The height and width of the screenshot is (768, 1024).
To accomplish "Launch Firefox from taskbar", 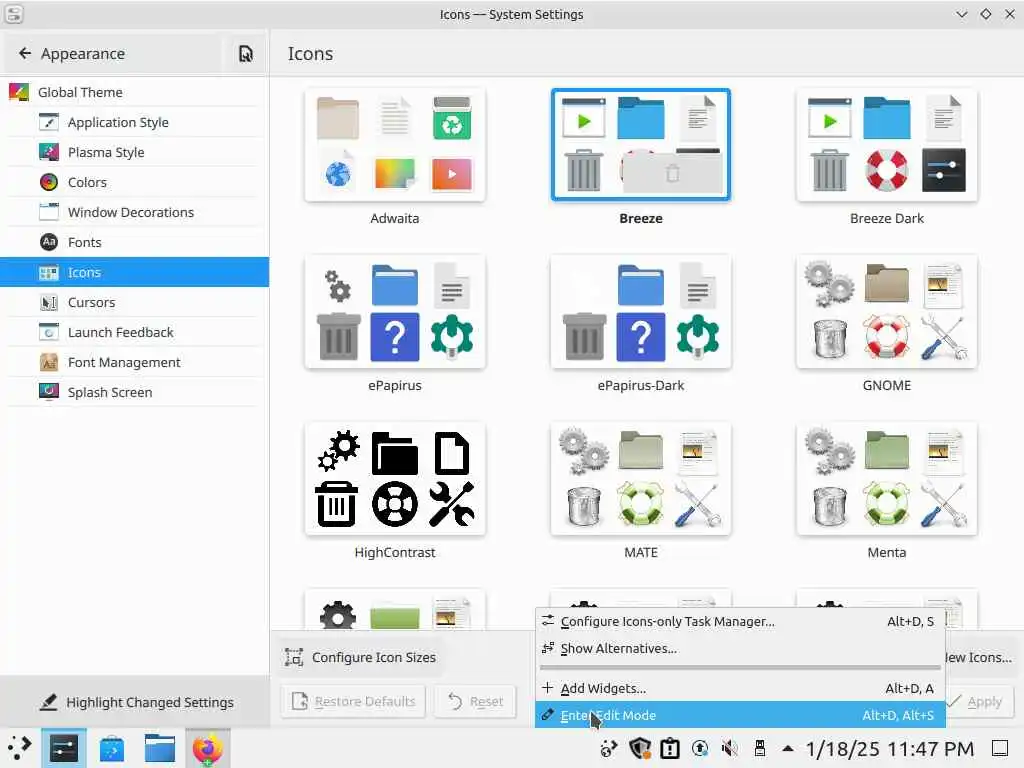I will [208, 748].
